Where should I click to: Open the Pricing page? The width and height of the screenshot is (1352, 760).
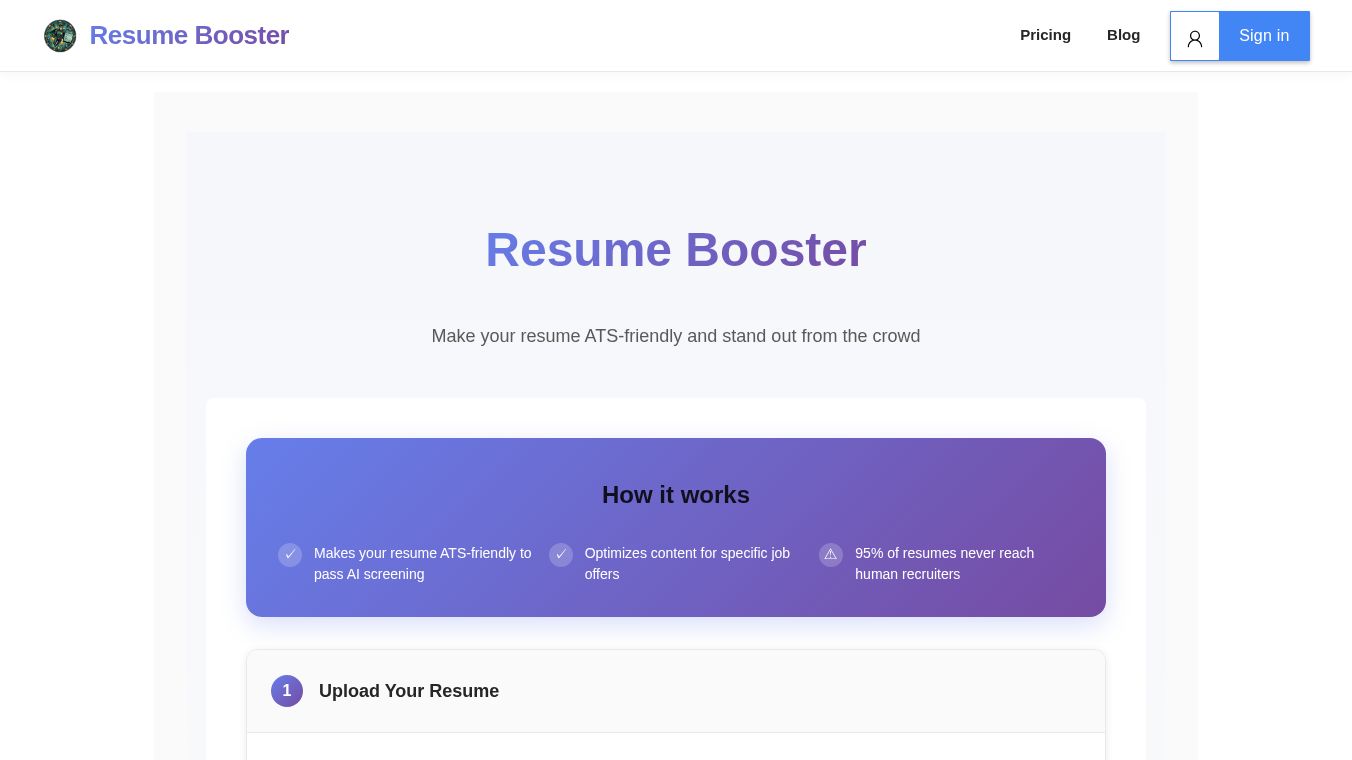point(1045,35)
